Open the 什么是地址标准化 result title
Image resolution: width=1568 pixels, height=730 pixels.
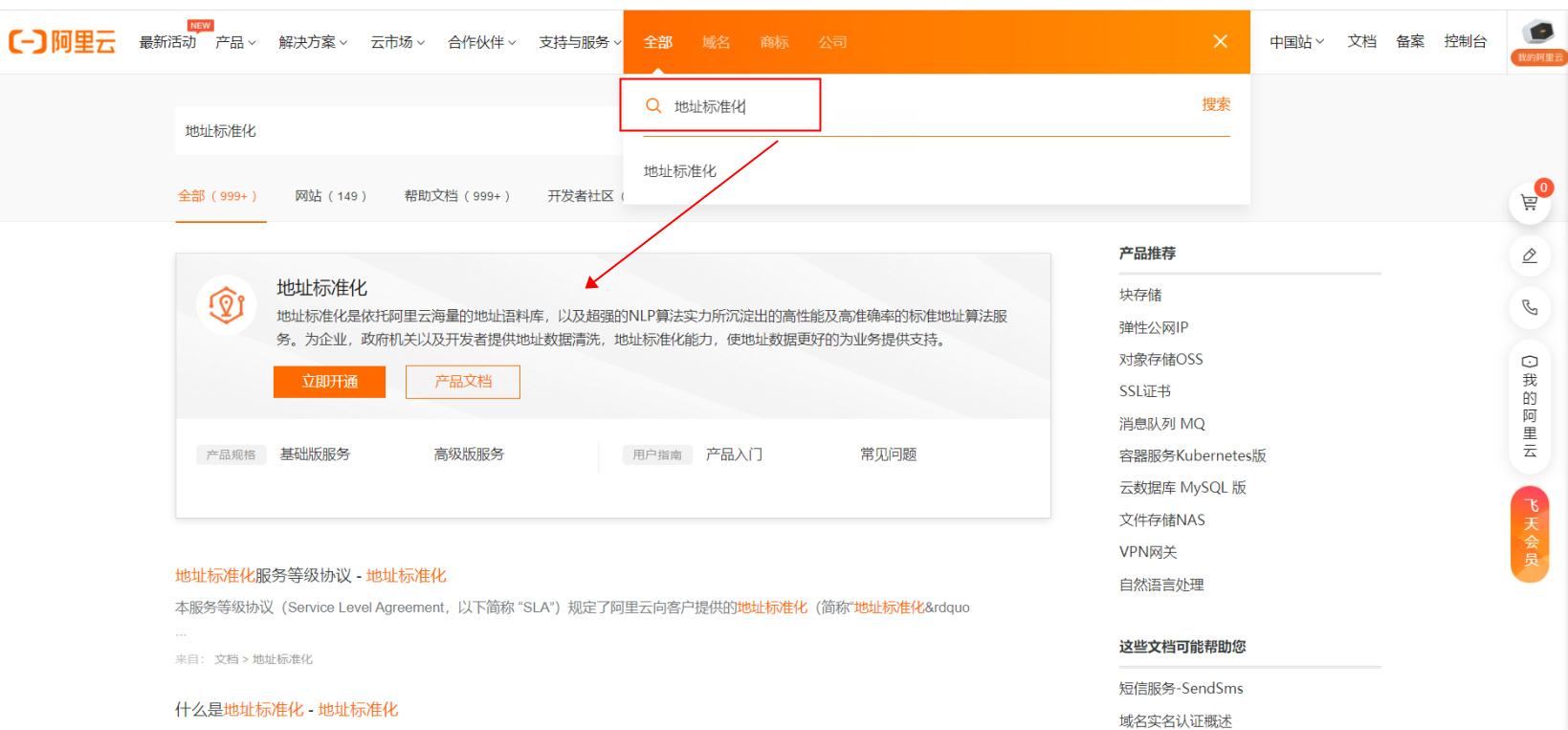tap(287, 710)
